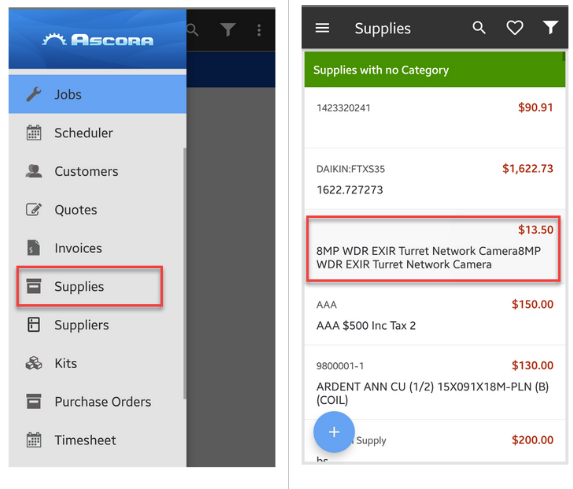Image resolution: width=573 pixels, height=489 pixels.
Task: Go to Customers in the drawer
Action: tap(98, 171)
